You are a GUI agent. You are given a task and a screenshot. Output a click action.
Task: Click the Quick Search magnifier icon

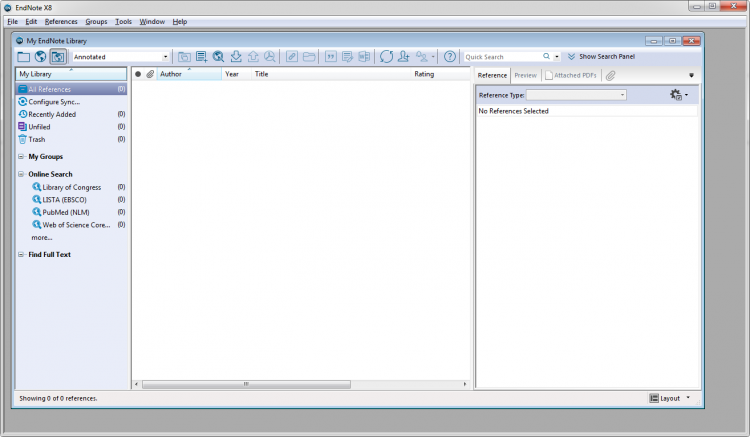[546, 56]
